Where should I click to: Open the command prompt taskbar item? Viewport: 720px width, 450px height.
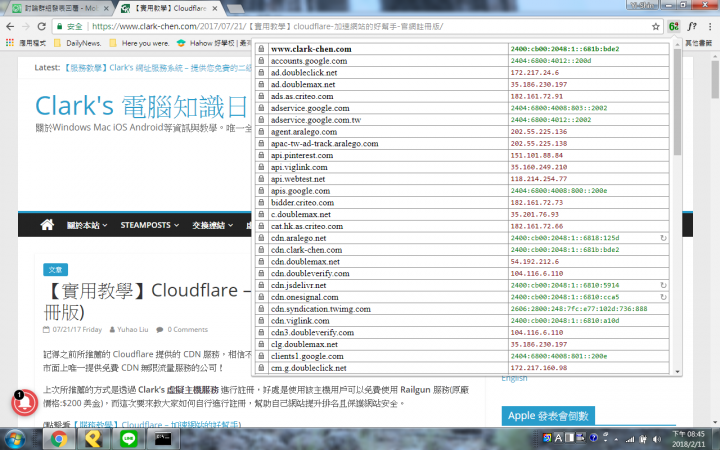(163, 439)
